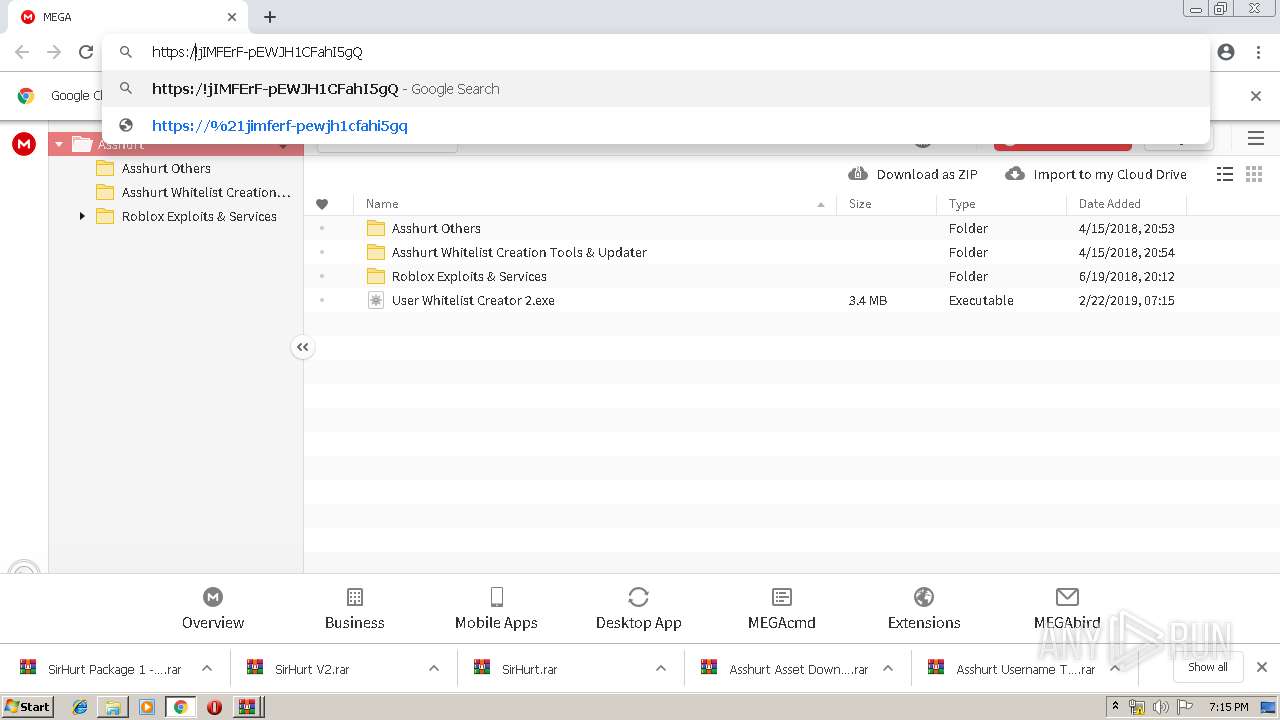Sort by the Type column
Viewport: 1280px width, 720px height.
point(962,204)
